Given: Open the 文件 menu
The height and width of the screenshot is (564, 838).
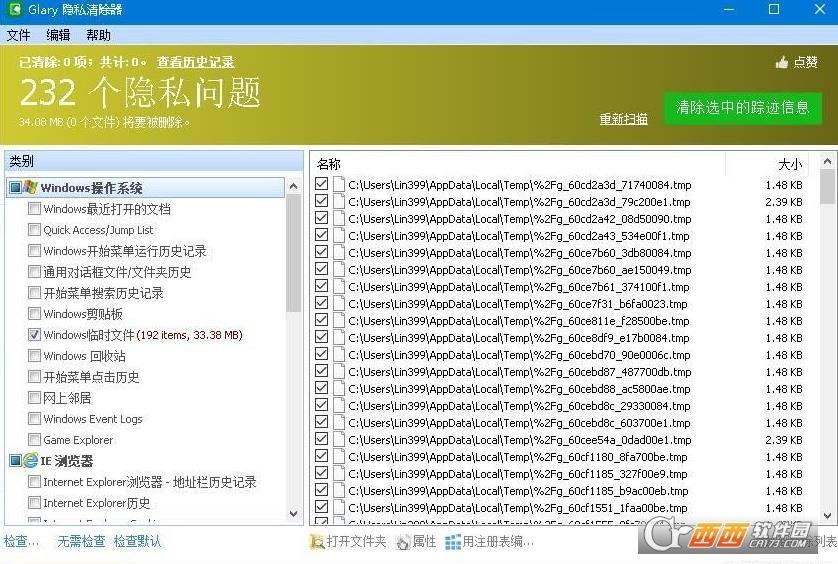Looking at the screenshot, I should tap(18, 35).
